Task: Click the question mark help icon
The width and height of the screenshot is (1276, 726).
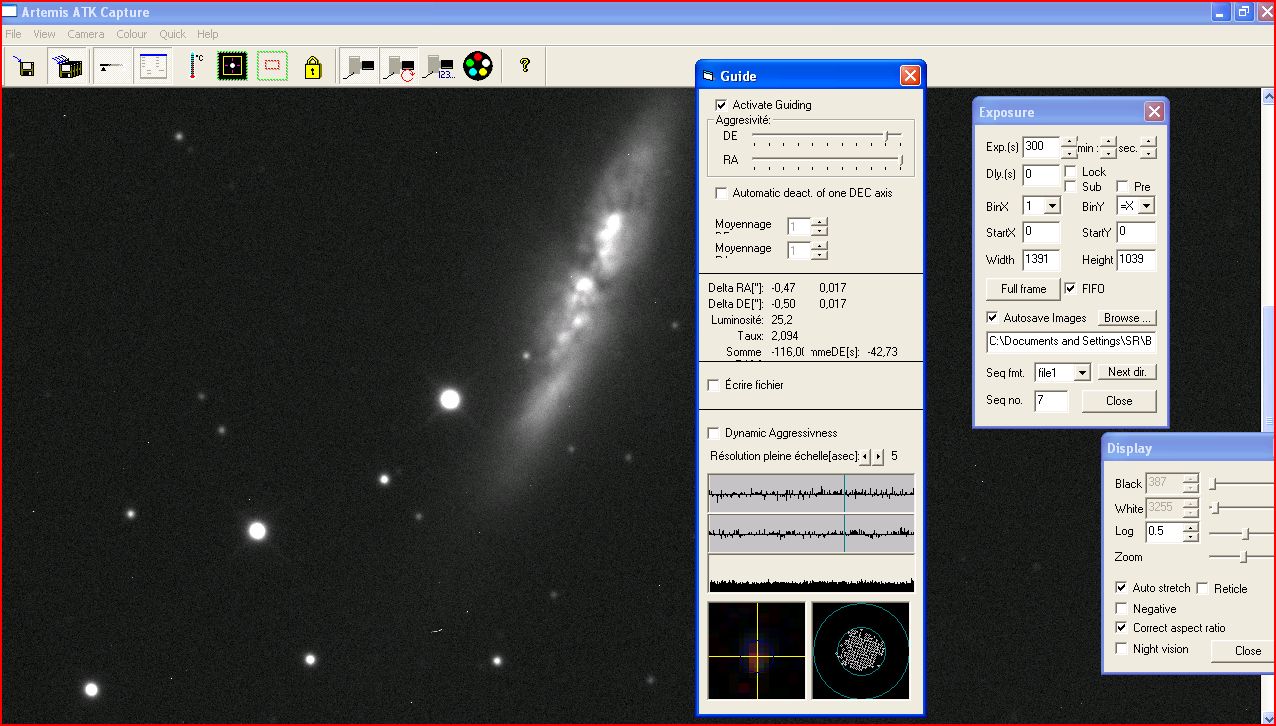Action: coord(524,66)
